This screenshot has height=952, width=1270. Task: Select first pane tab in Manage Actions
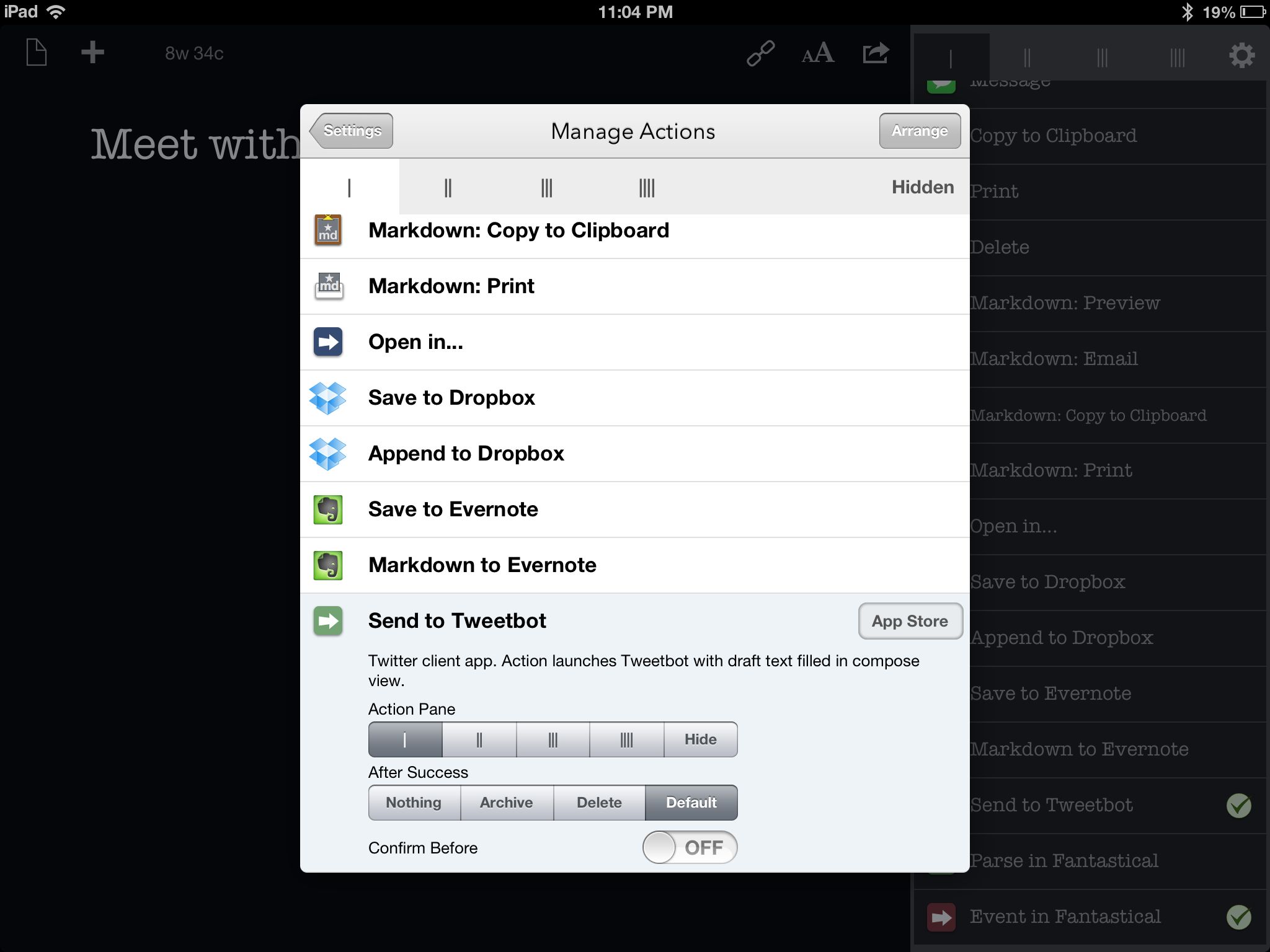tap(350, 187)
